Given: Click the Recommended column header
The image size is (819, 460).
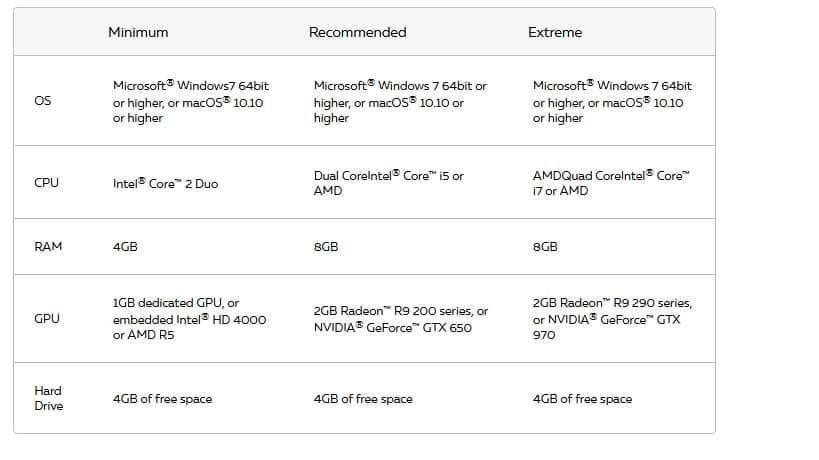Looking at the screenshot, I should [357, 32].
